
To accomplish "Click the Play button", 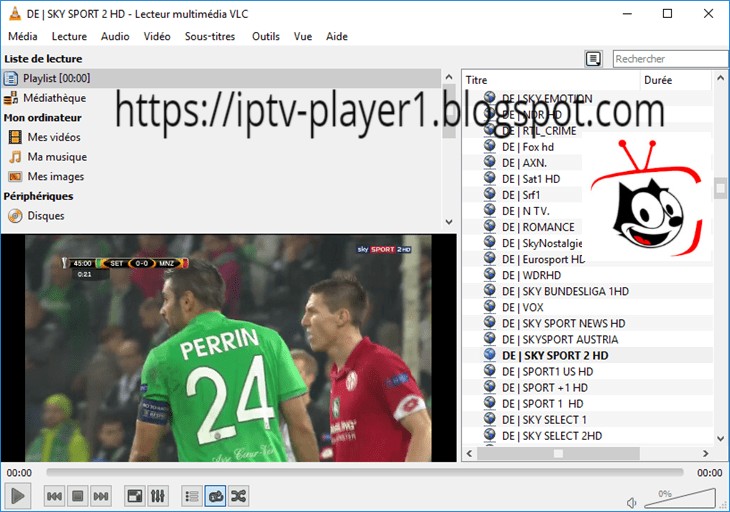I will point(18,496).
